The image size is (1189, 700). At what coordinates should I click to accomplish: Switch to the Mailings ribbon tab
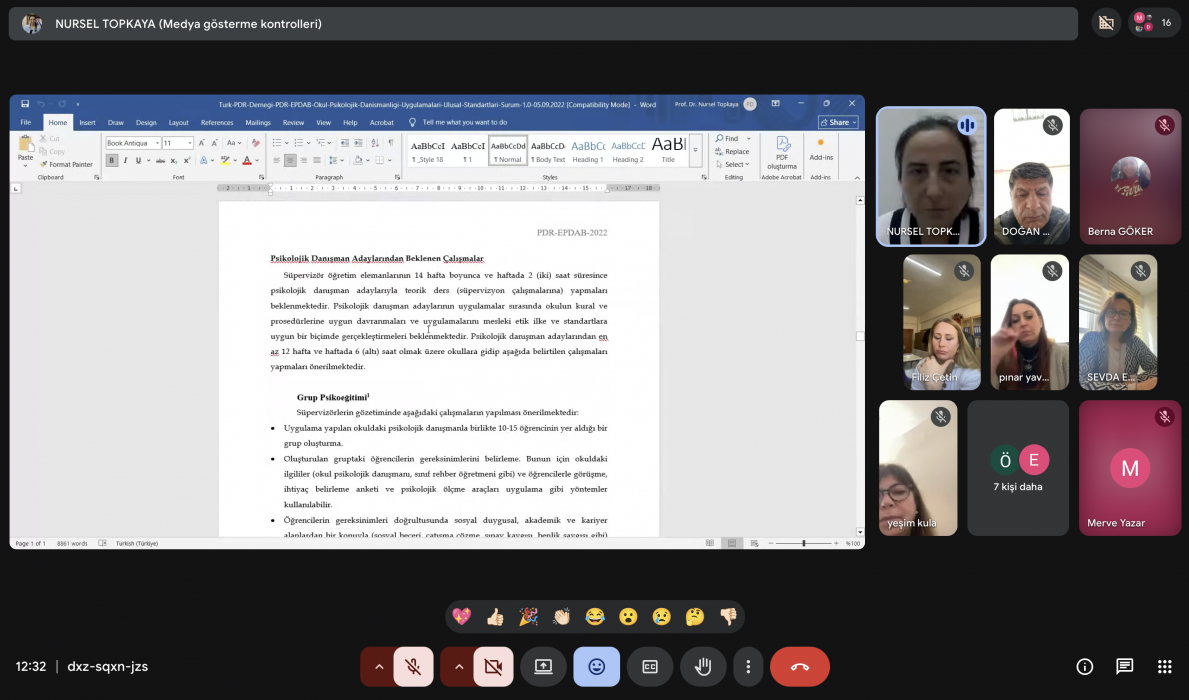258,122
